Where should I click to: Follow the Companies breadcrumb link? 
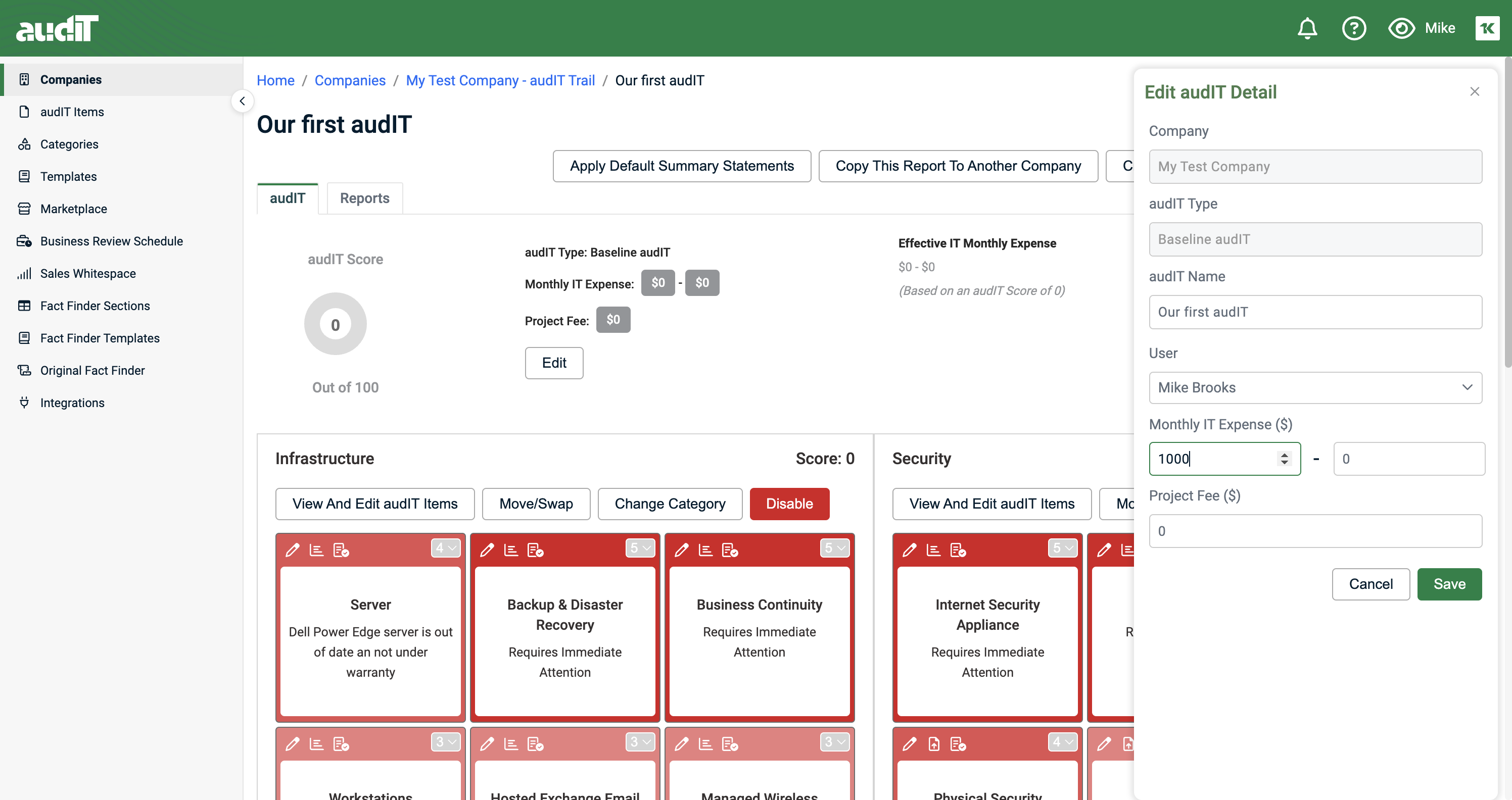pyautogui.click(x=350, y=80)
